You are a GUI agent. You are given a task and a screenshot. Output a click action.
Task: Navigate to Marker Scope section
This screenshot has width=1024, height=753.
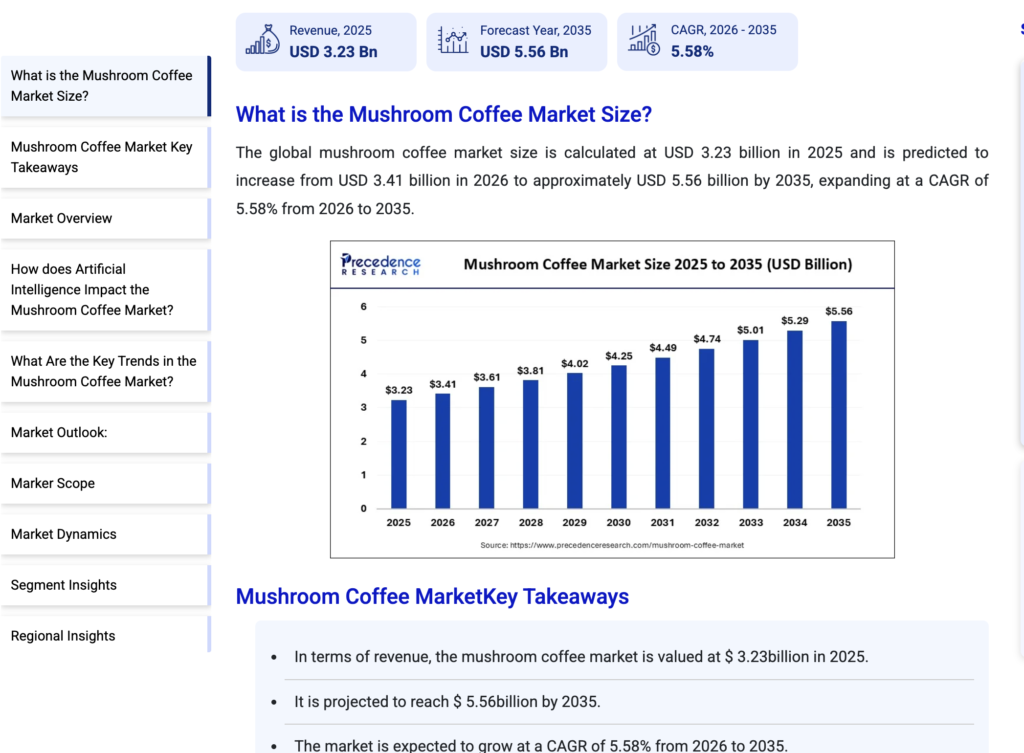pos(53,483)
